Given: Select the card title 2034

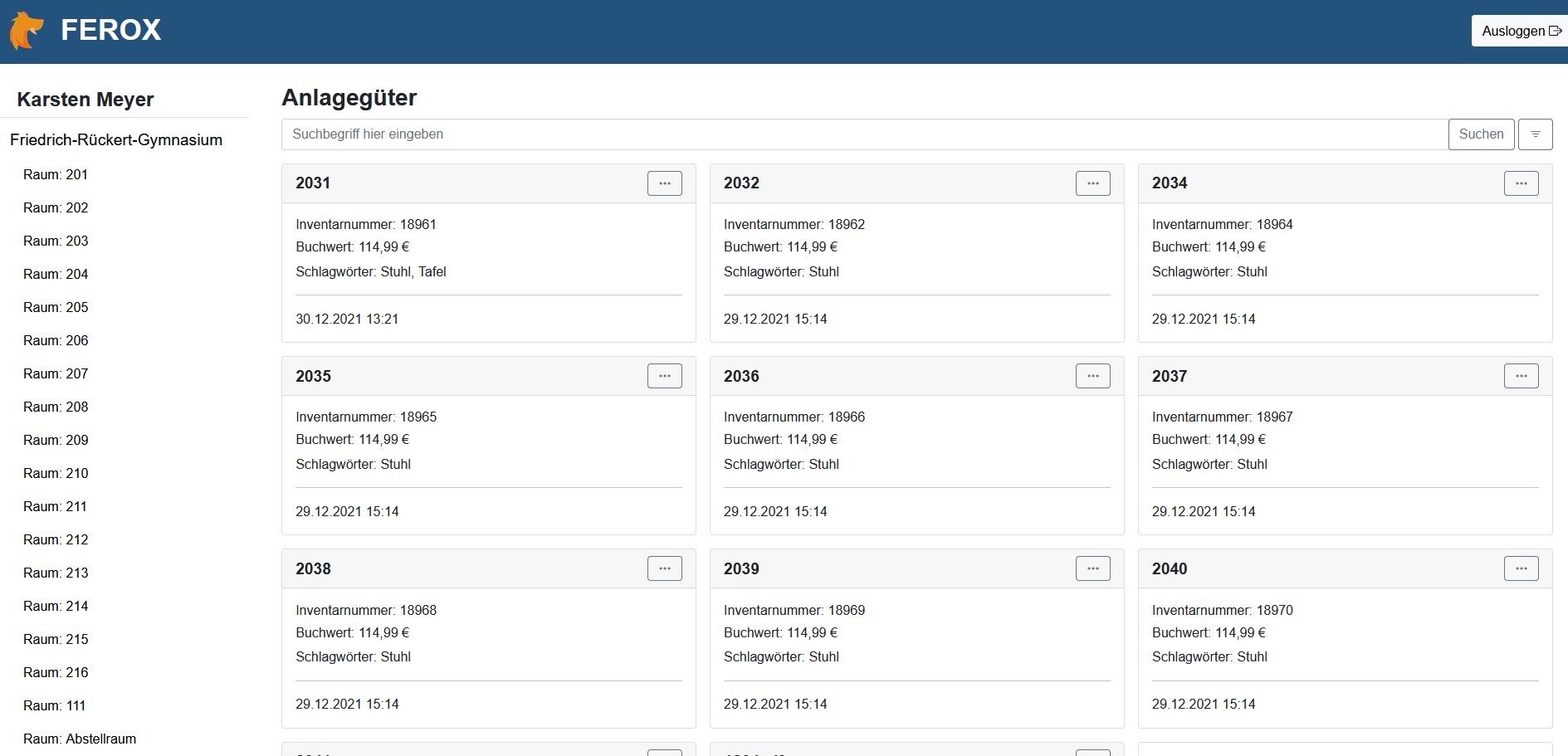Looking at the screenshot, I should pos(1170,183).
